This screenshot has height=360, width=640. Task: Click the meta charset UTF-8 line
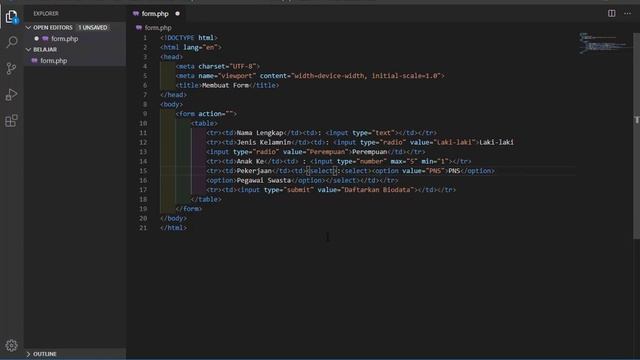tap(218, 66)
